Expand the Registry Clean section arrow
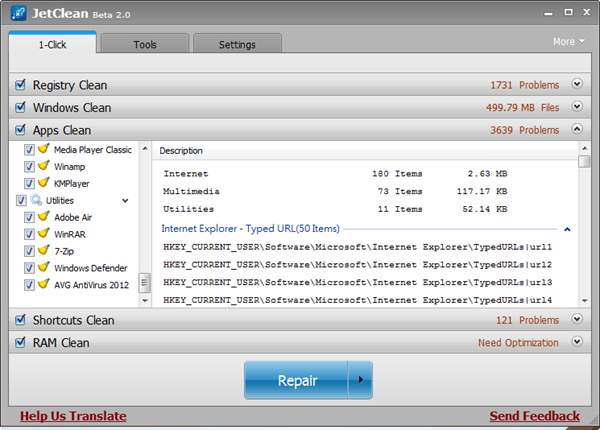Viewport: 600px width, 430px height. [x=577, y=84]
